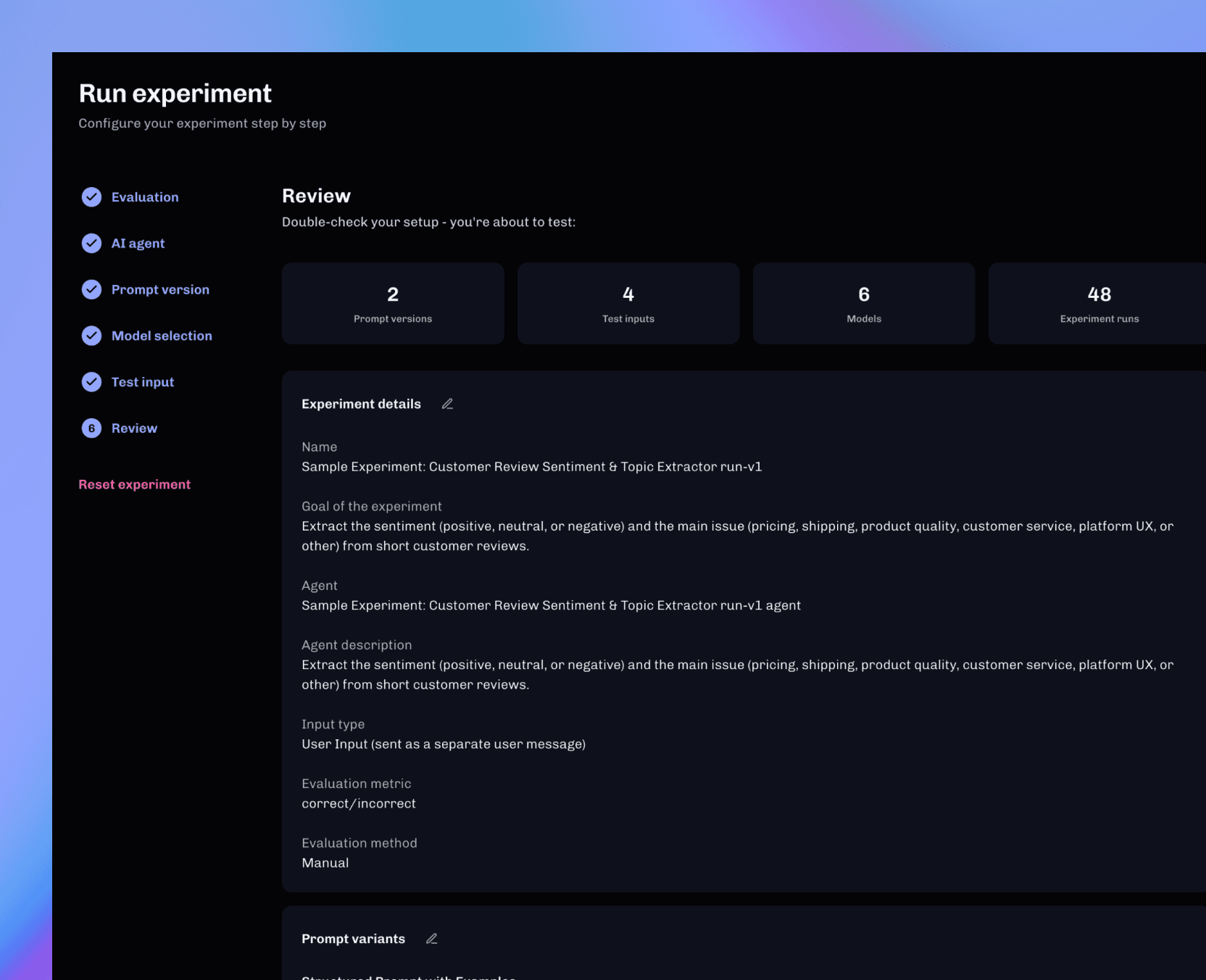Click the checkmark icon beside Evaluation
This screenshot has width=1206, height=980.
pos(91,196)
